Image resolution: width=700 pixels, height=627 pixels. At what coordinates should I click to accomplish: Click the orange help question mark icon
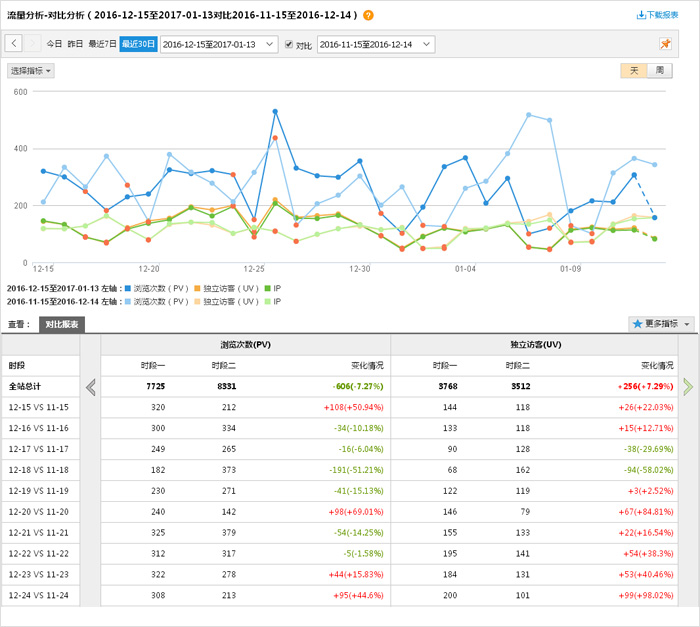(368, 16)
